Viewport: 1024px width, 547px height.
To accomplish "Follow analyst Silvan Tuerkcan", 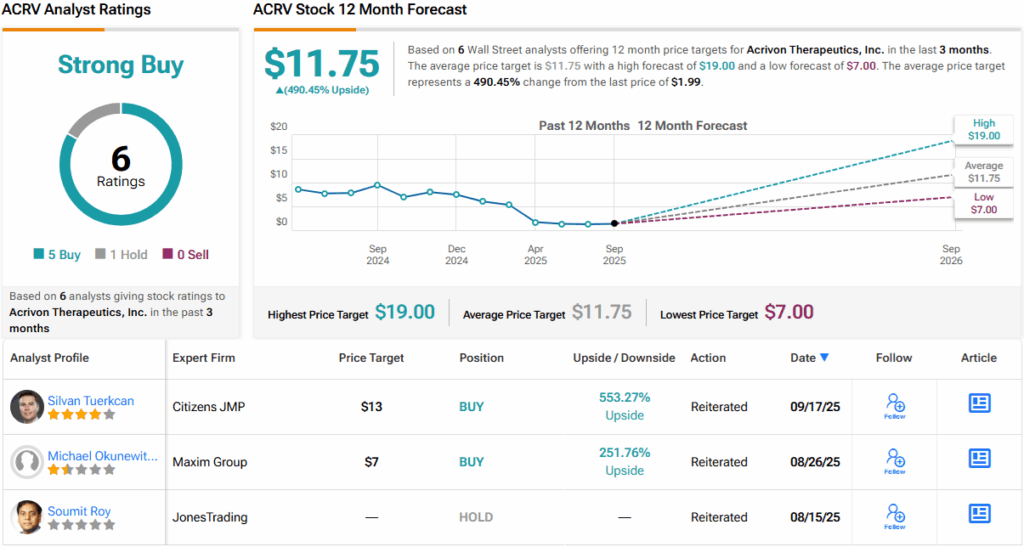I will [x=895, y=404].
